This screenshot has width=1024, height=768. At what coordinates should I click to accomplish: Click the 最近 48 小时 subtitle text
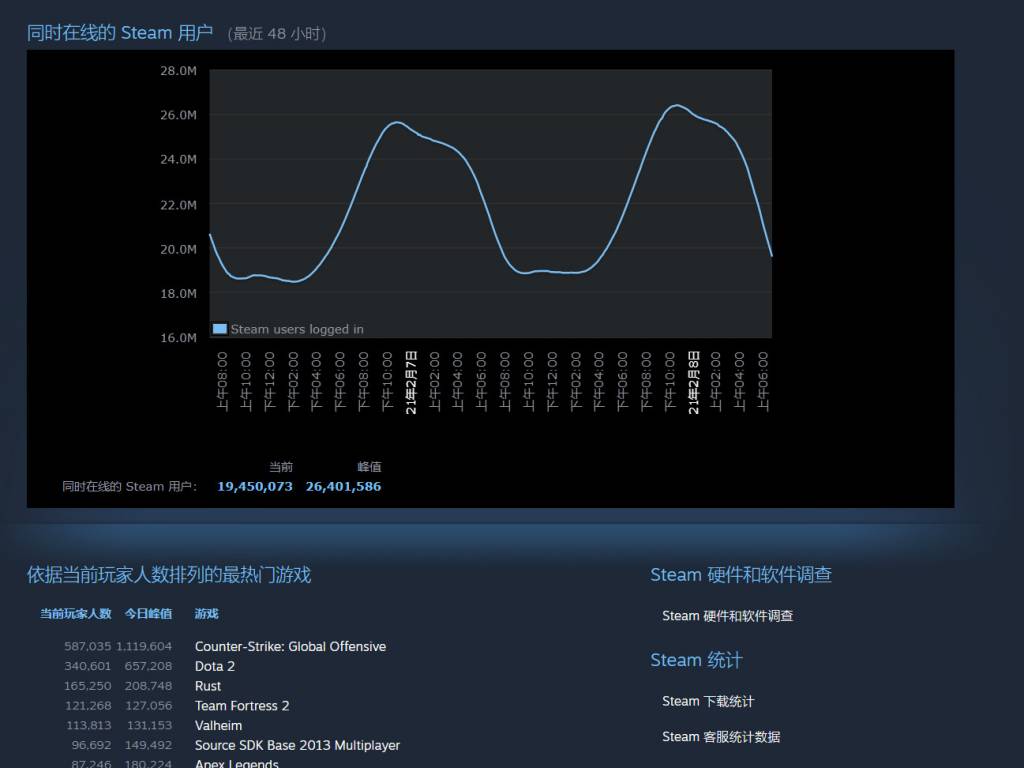click(x=276, y=33)
